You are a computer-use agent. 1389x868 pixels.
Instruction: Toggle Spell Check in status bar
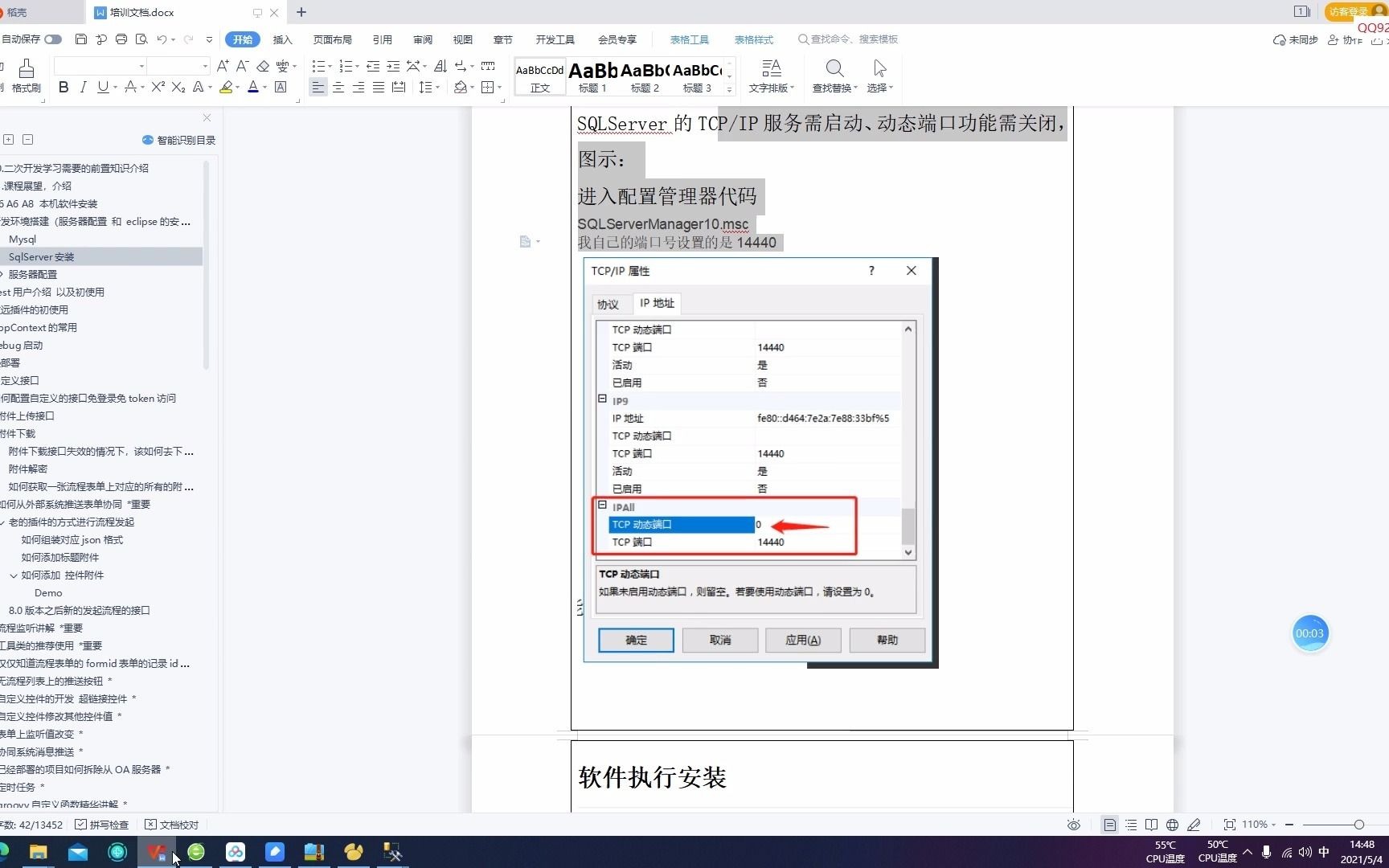pyautogui.click(x=101, y=825)
